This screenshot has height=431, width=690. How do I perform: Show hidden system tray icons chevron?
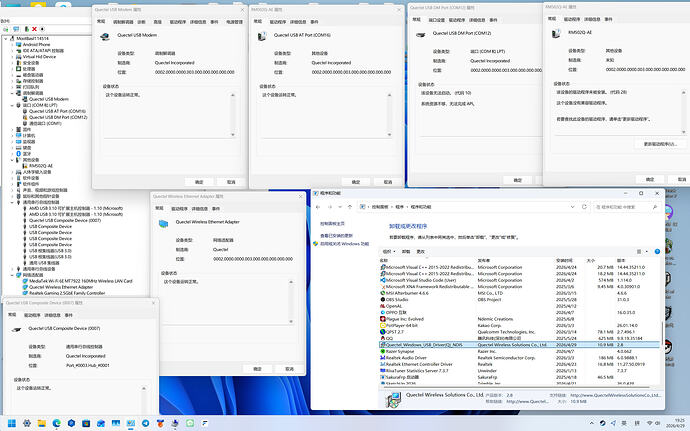coord(592,423)
